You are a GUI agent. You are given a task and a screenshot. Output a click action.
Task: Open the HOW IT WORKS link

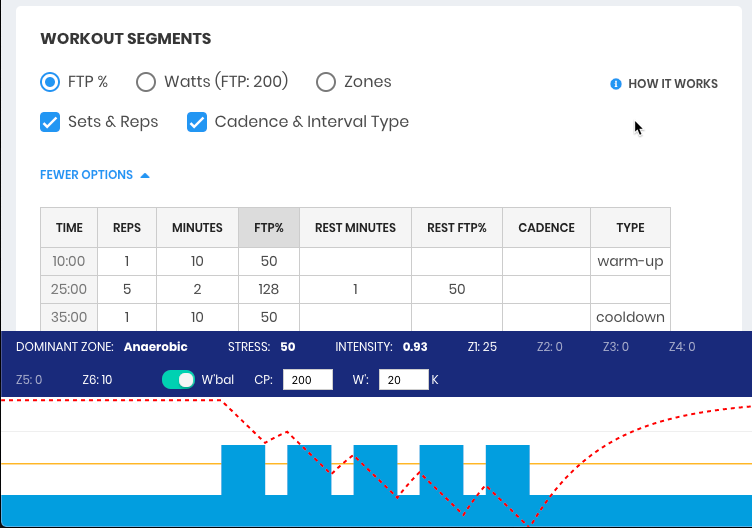point(673,84)
